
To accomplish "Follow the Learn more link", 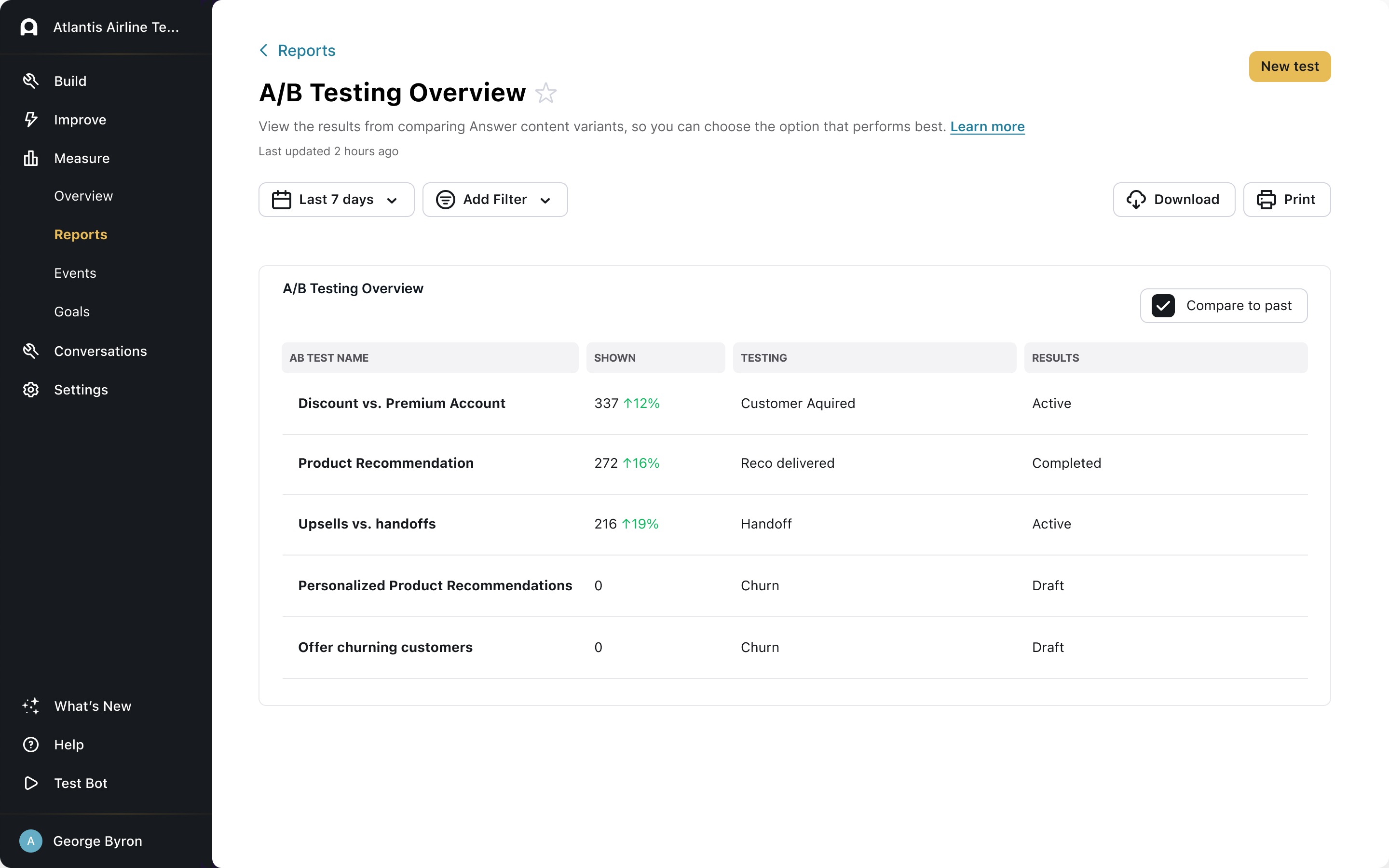I will [x=987, y=126].
